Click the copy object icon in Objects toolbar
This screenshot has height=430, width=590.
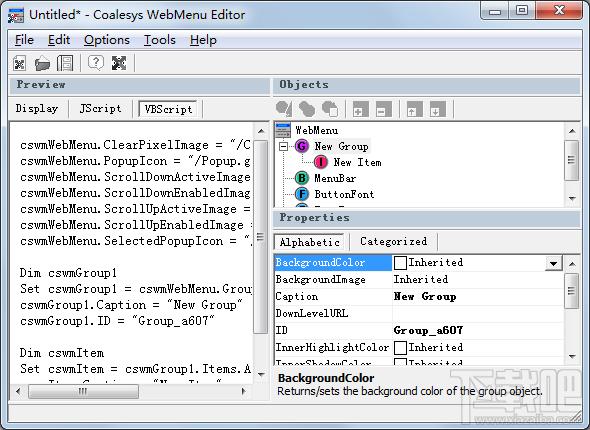point(330,109)
